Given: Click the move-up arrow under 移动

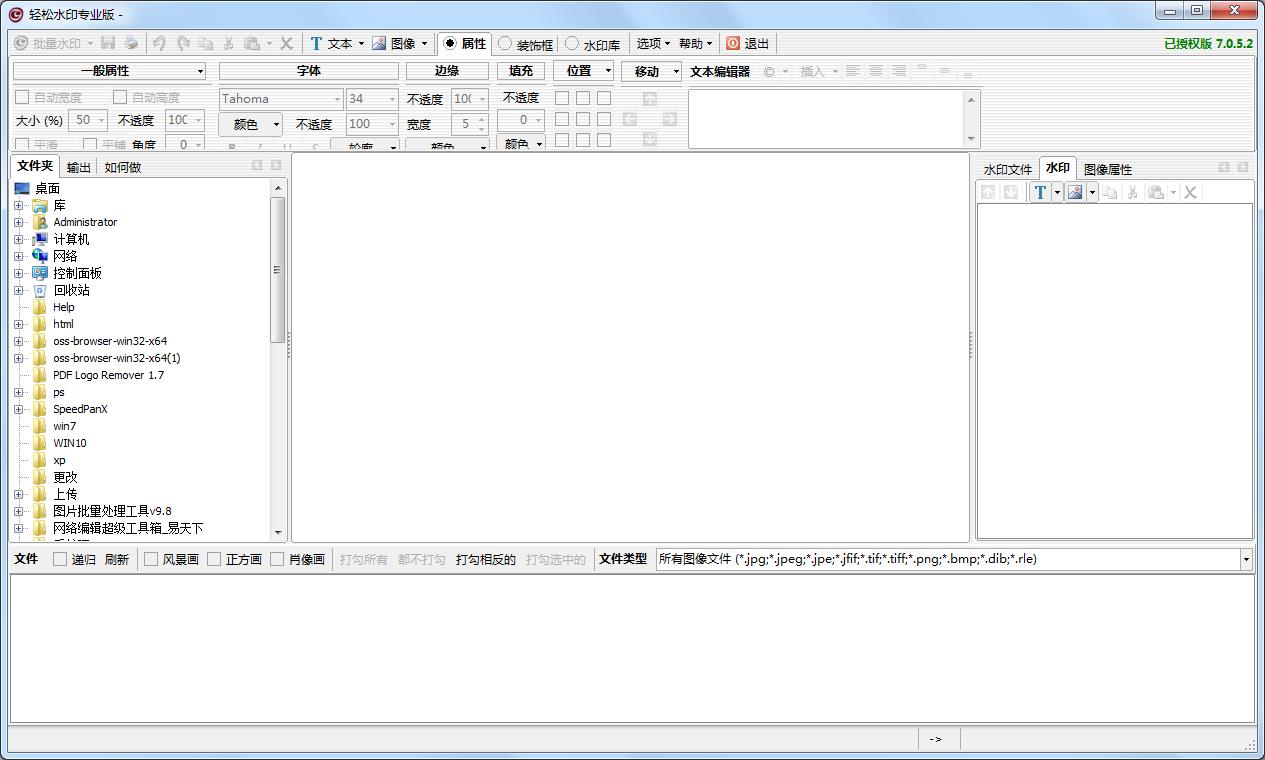Looking at the screenshot, I should pos(650,98).
